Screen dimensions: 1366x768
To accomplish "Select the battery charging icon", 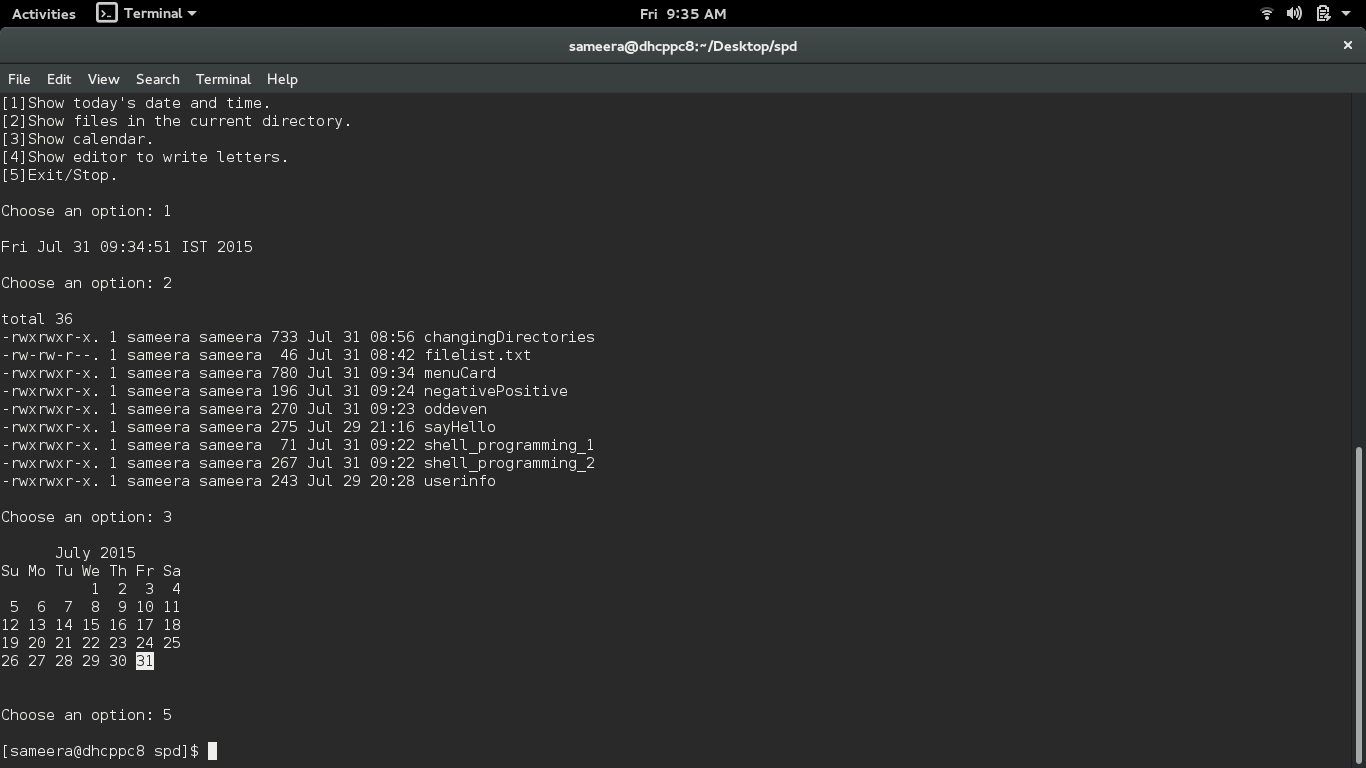I will (1322, 13).
